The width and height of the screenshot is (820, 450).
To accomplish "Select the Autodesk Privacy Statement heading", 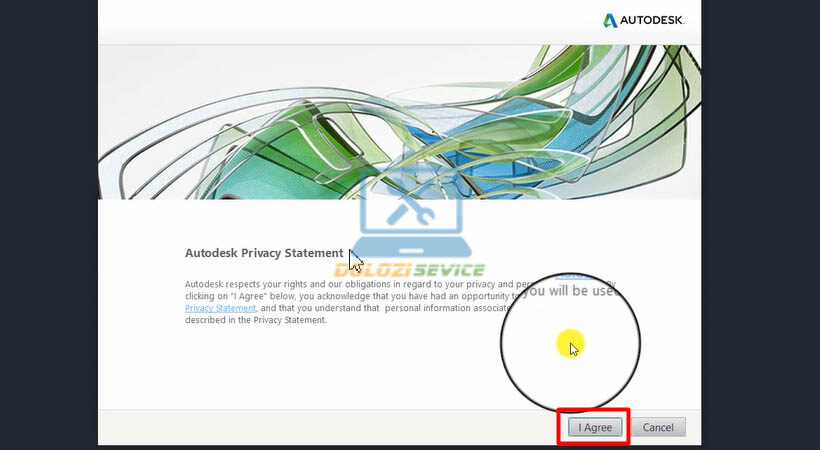I will 264,253.
